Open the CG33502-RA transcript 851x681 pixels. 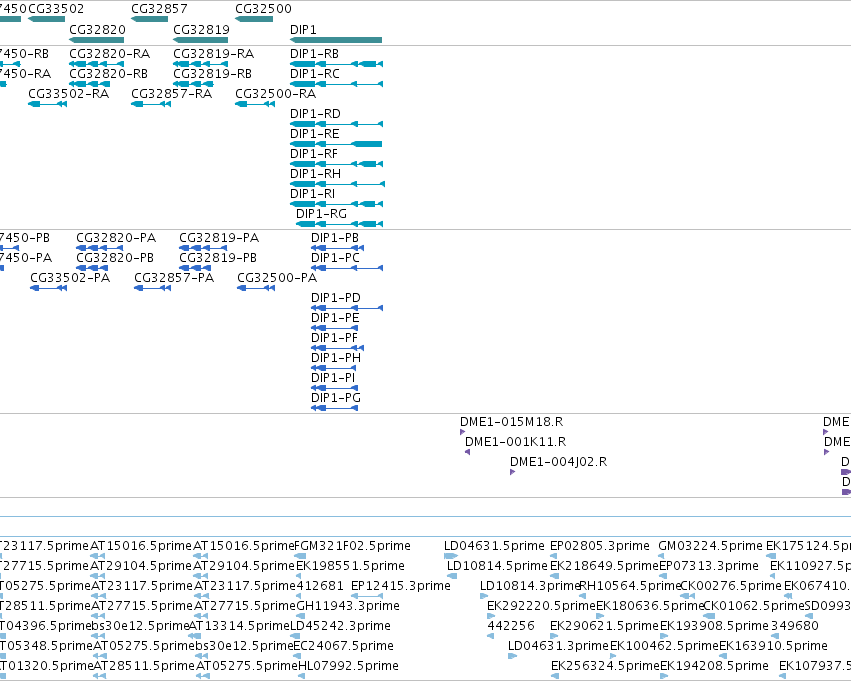[x=47, y=104]
